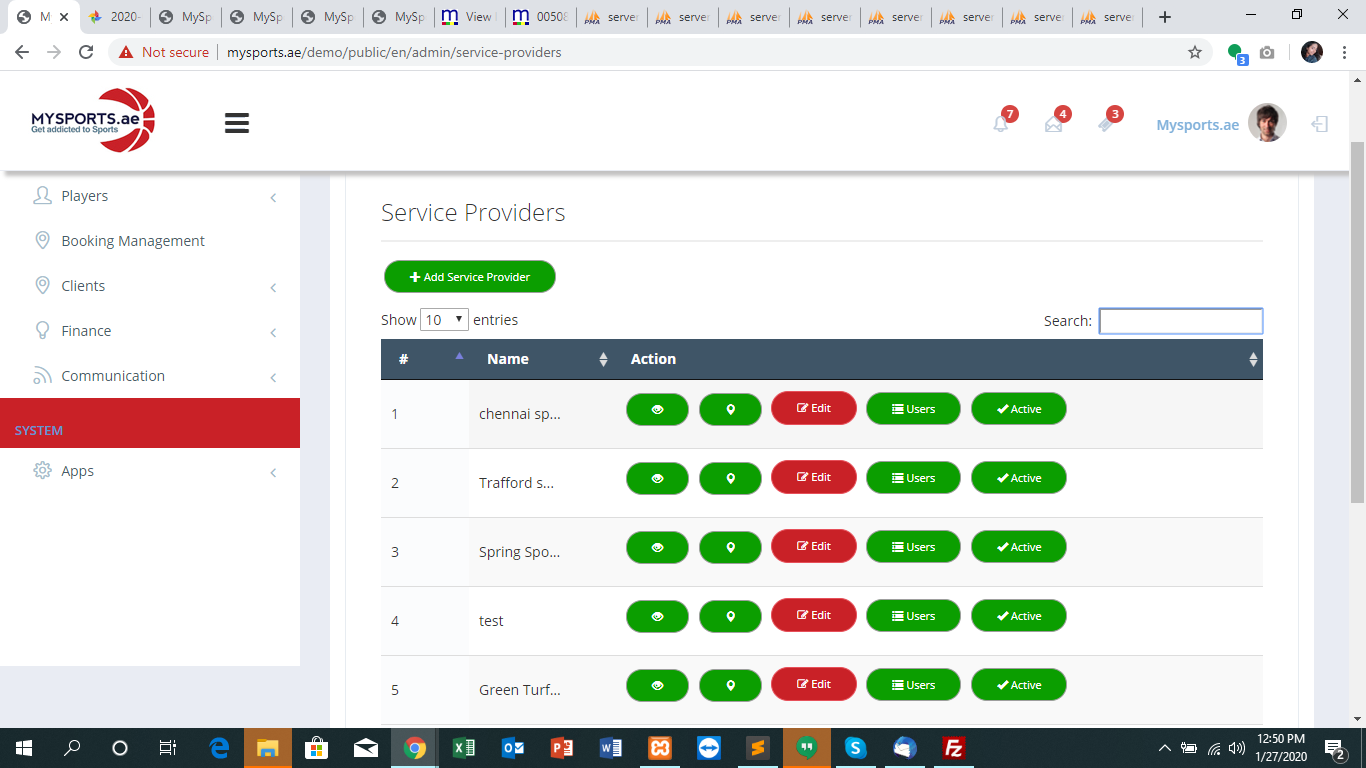1366x768 pixels.
Task: Open the Show entries dropdown
Action: tap(444, 320)
